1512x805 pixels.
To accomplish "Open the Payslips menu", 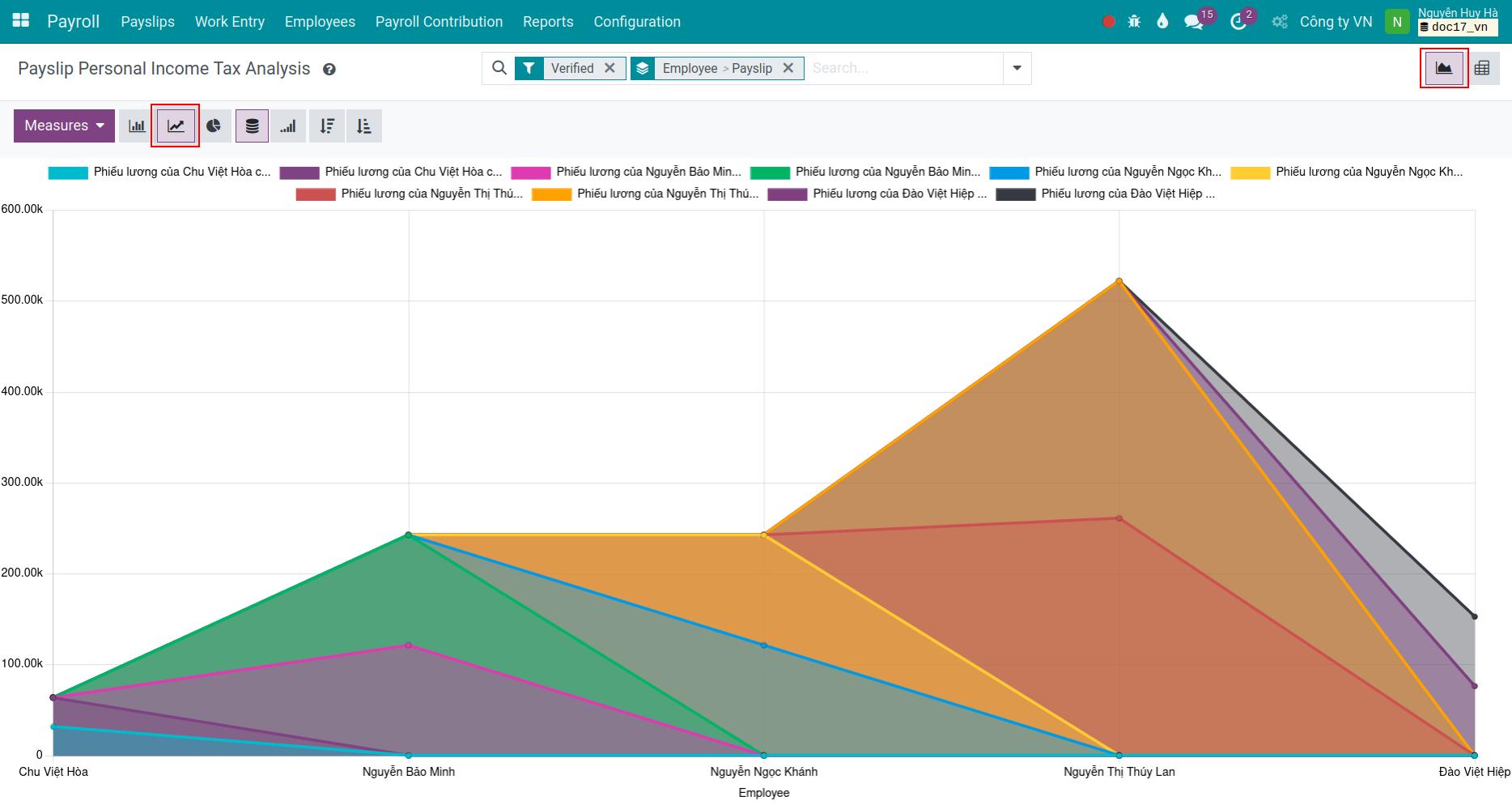I will click(x=148, y=22).
